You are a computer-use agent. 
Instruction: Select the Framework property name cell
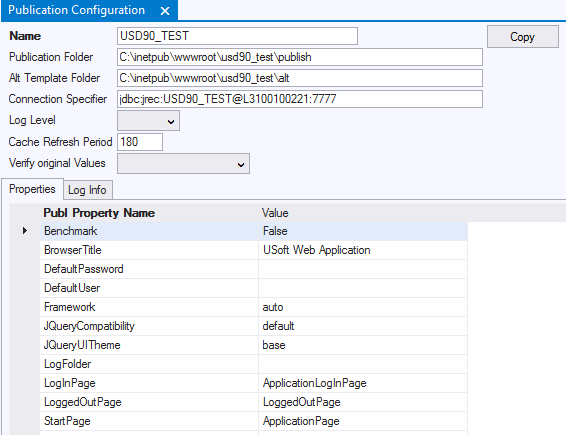coord(149,307)
